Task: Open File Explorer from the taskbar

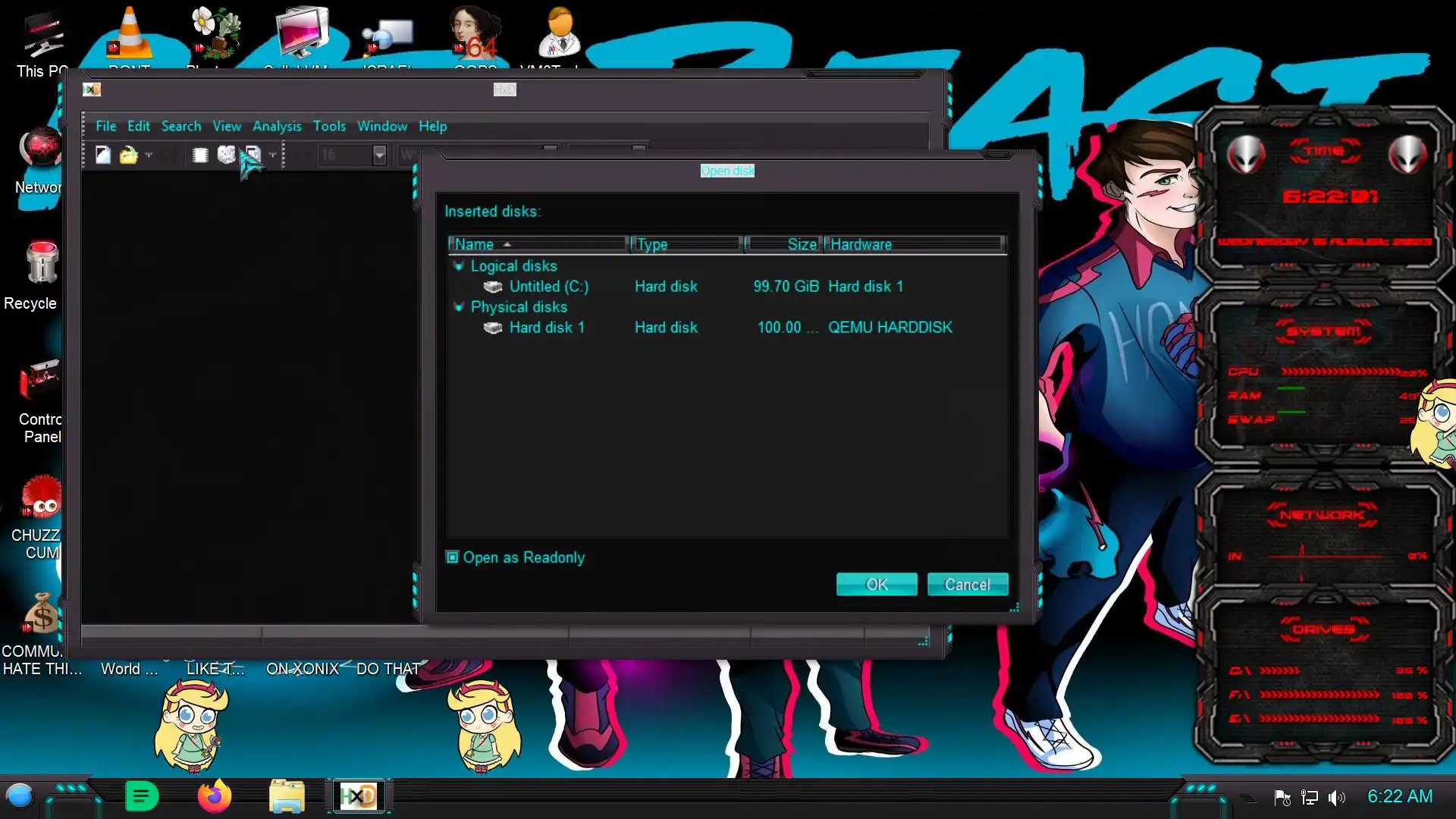Action: pyautogui.click(x=287, y=796)
